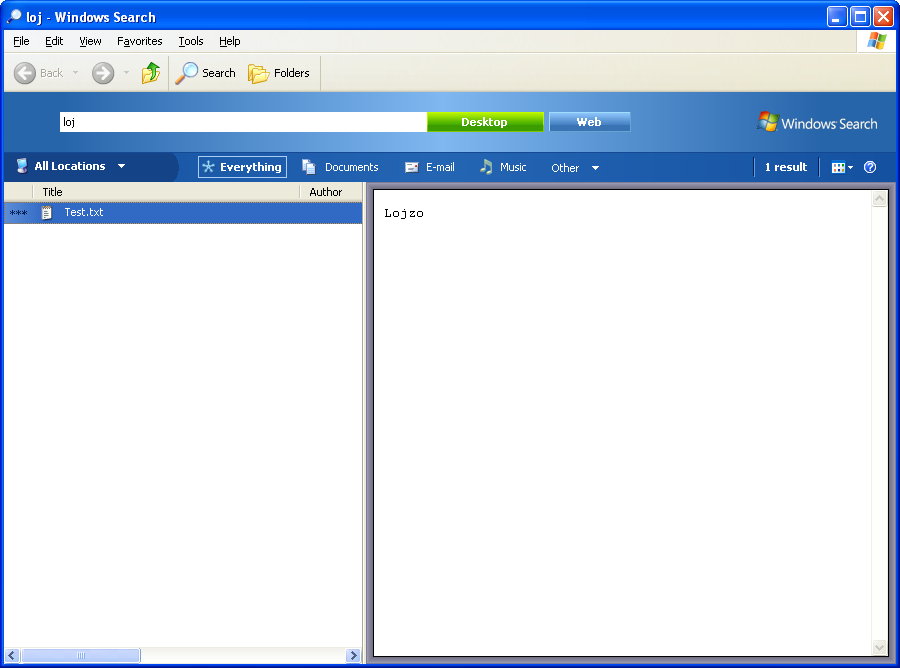900x668 pixels.
Task: Expand the All Locations dropdown
Action: click(x=71, y=166)
